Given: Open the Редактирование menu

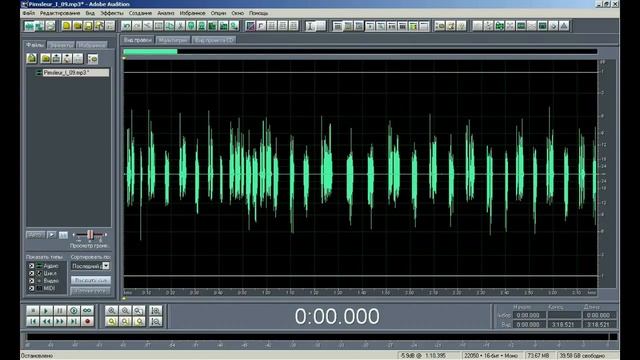Looking at the screenshot, I should pyautogui.click(x=60, y=13).
